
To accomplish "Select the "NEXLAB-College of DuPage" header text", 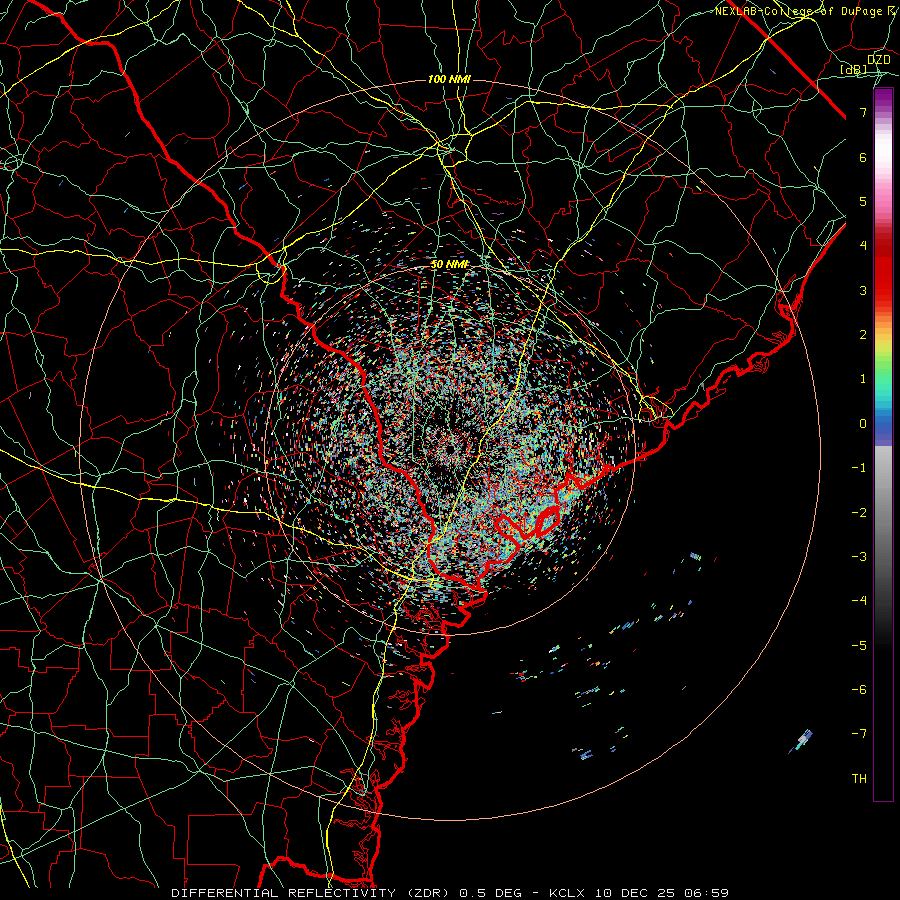I will 797,11.
